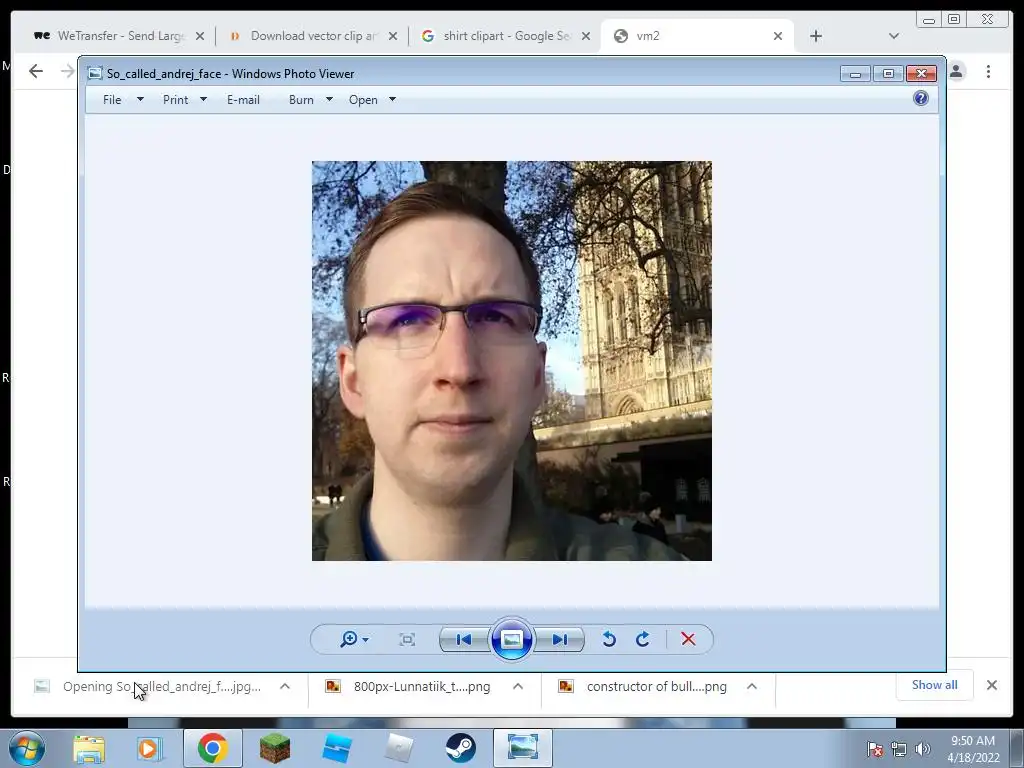The width and height of the screenshot is (1024, 768).
Task: Close the vm2 tab
Action: (778, 37)
